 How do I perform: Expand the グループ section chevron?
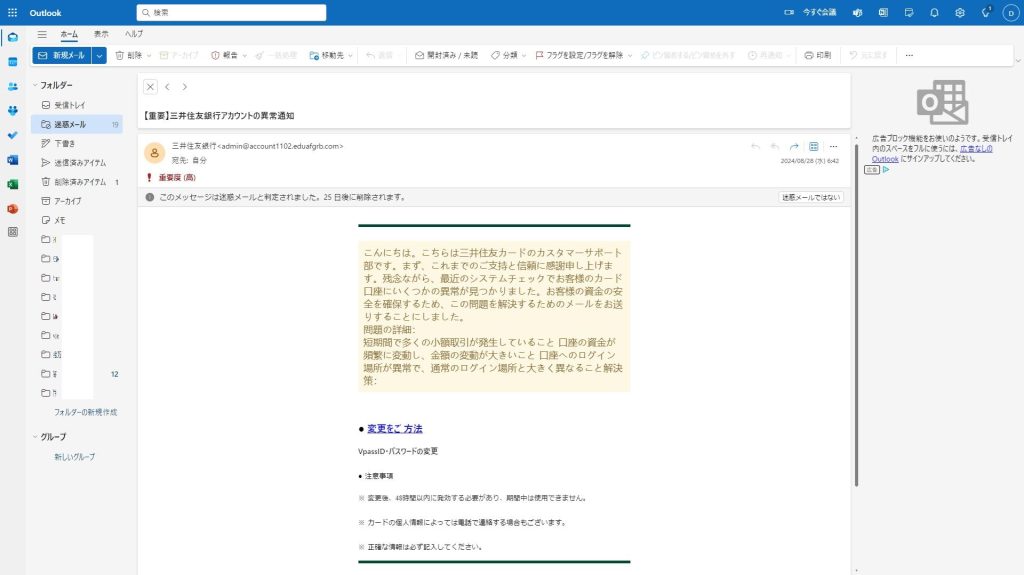click(36, 437)
